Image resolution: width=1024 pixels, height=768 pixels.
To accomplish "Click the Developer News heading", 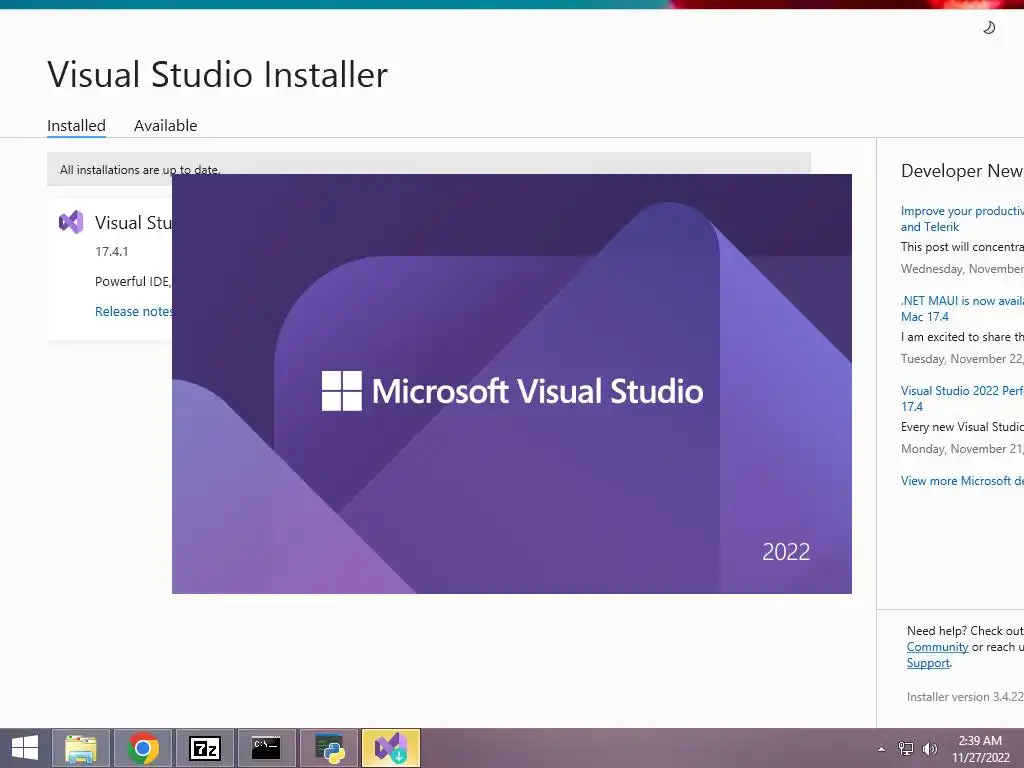I will [962, 170].
